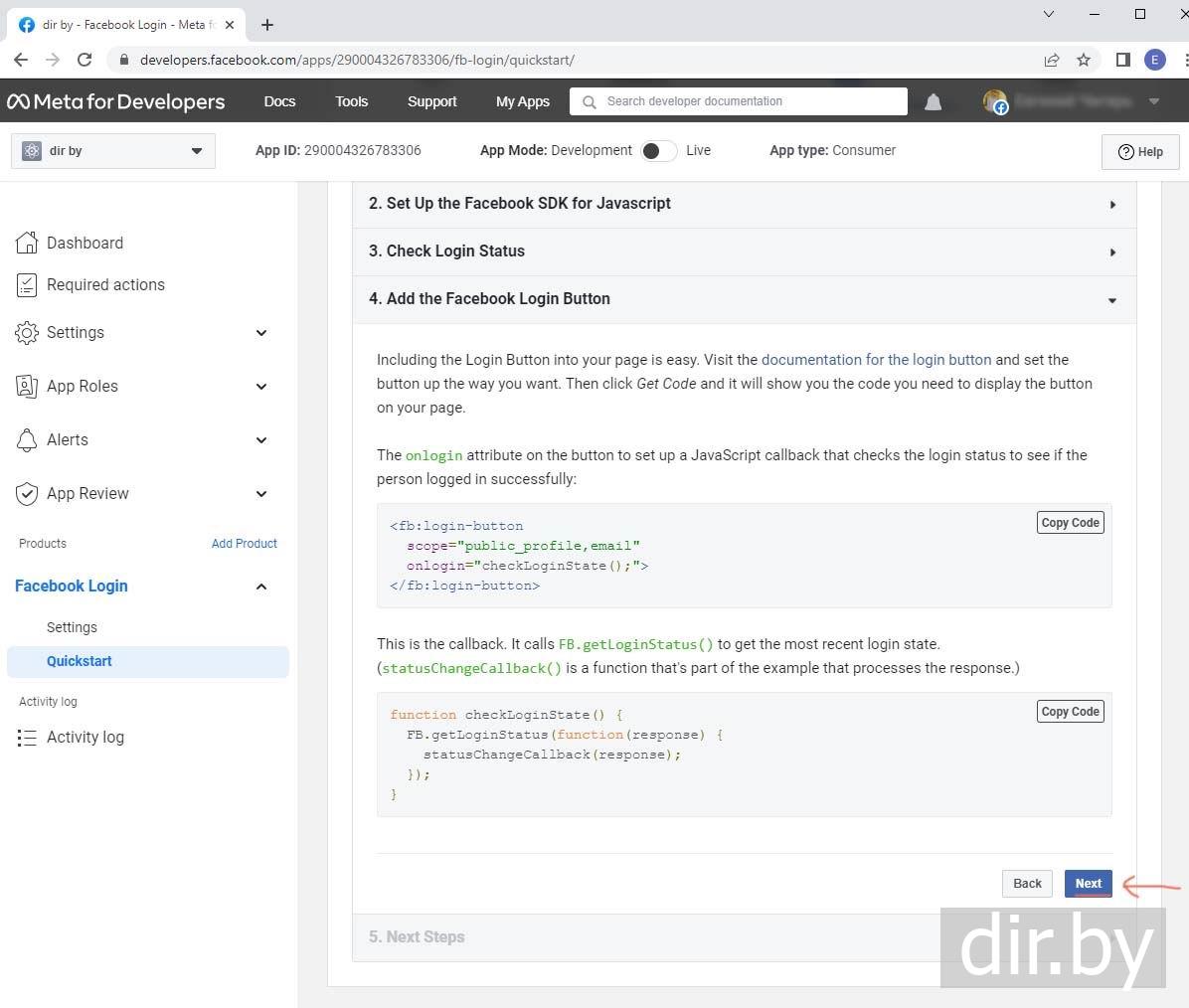Click the Meta for Developers logo
Screen dimensions: 1189x1008
[x=116, y=101]
